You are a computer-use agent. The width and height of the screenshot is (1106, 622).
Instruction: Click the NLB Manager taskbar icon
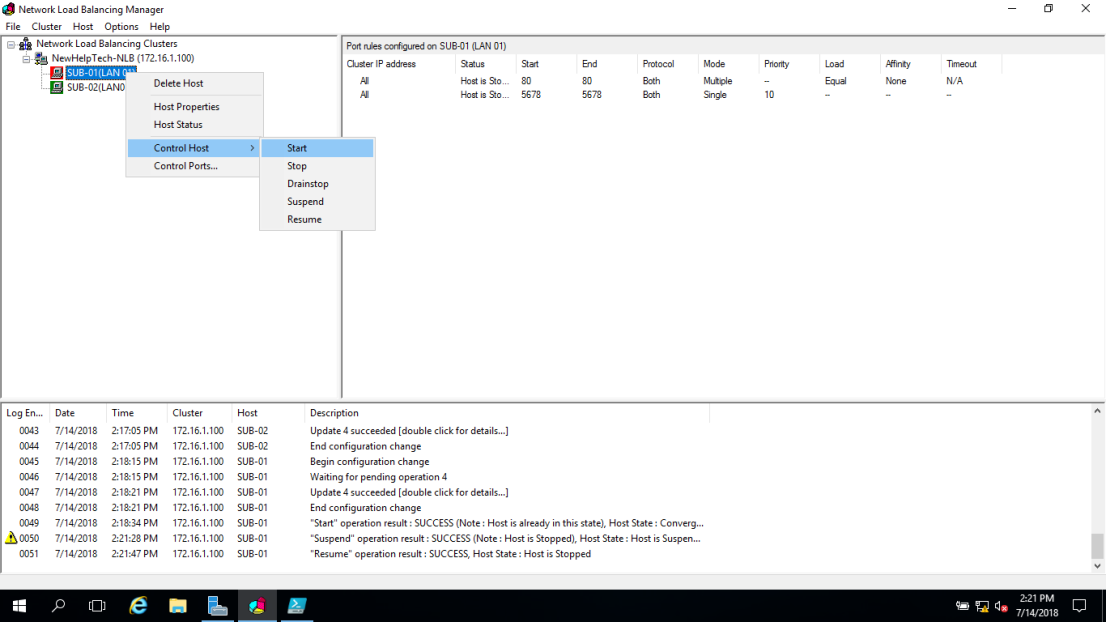click(257, 606)
